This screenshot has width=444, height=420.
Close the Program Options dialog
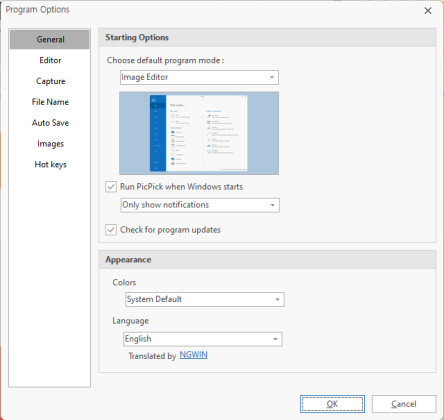[428, 11]
